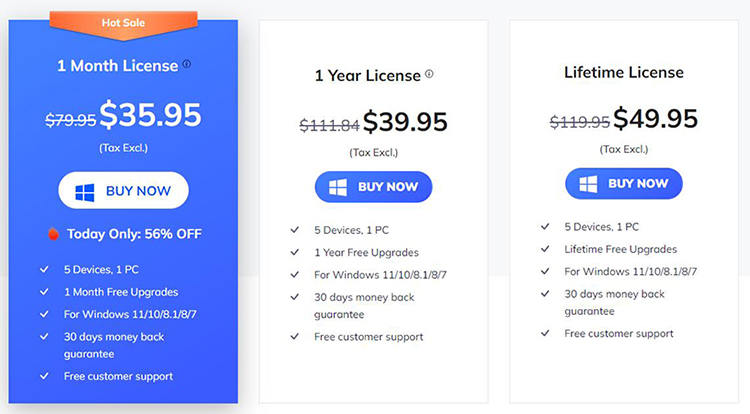Click the $49.95 lifetime price

pos(655,119)
